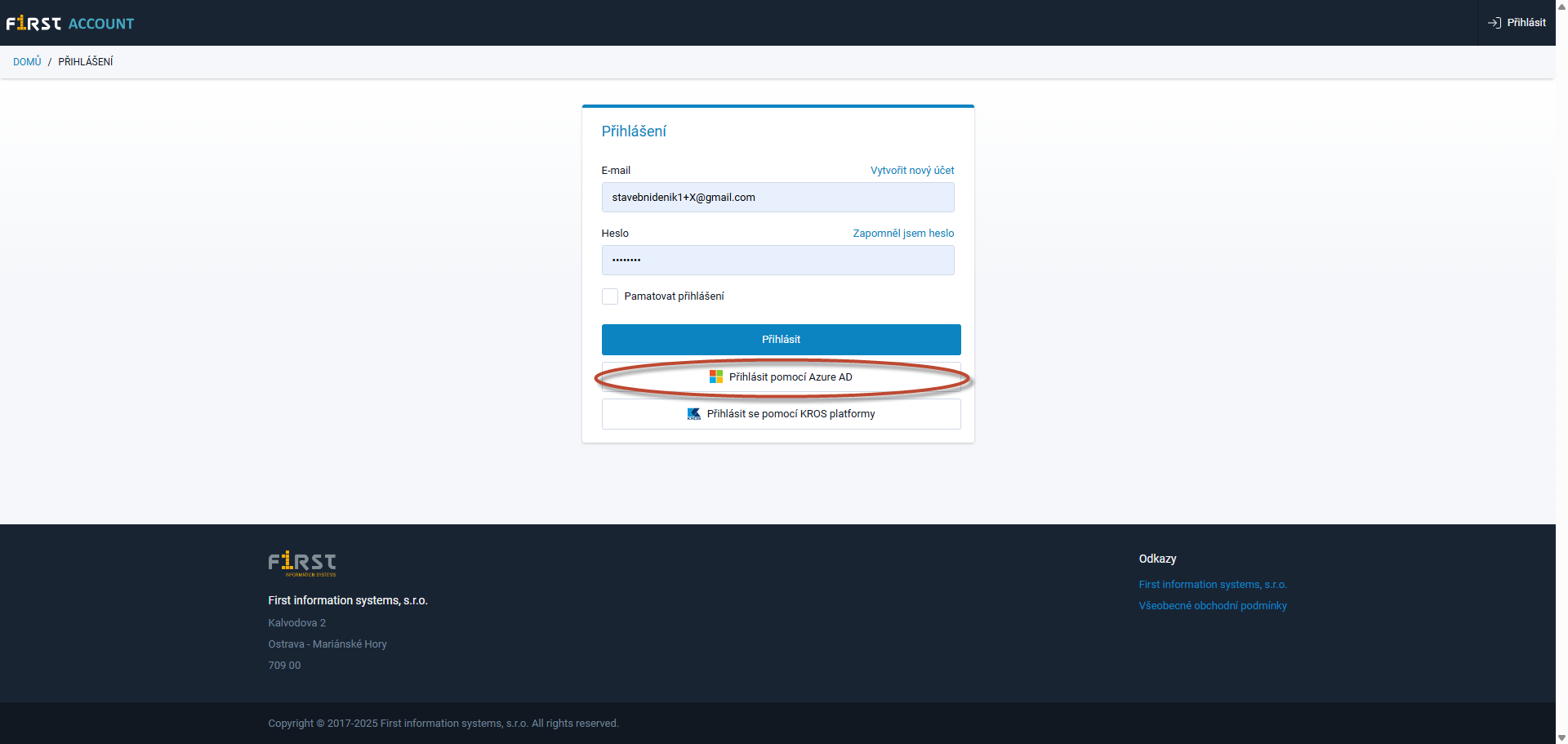Click the FIRST ACCOUNT logo in header
The width and height of the screenshot is (1568, 744).
70,24
